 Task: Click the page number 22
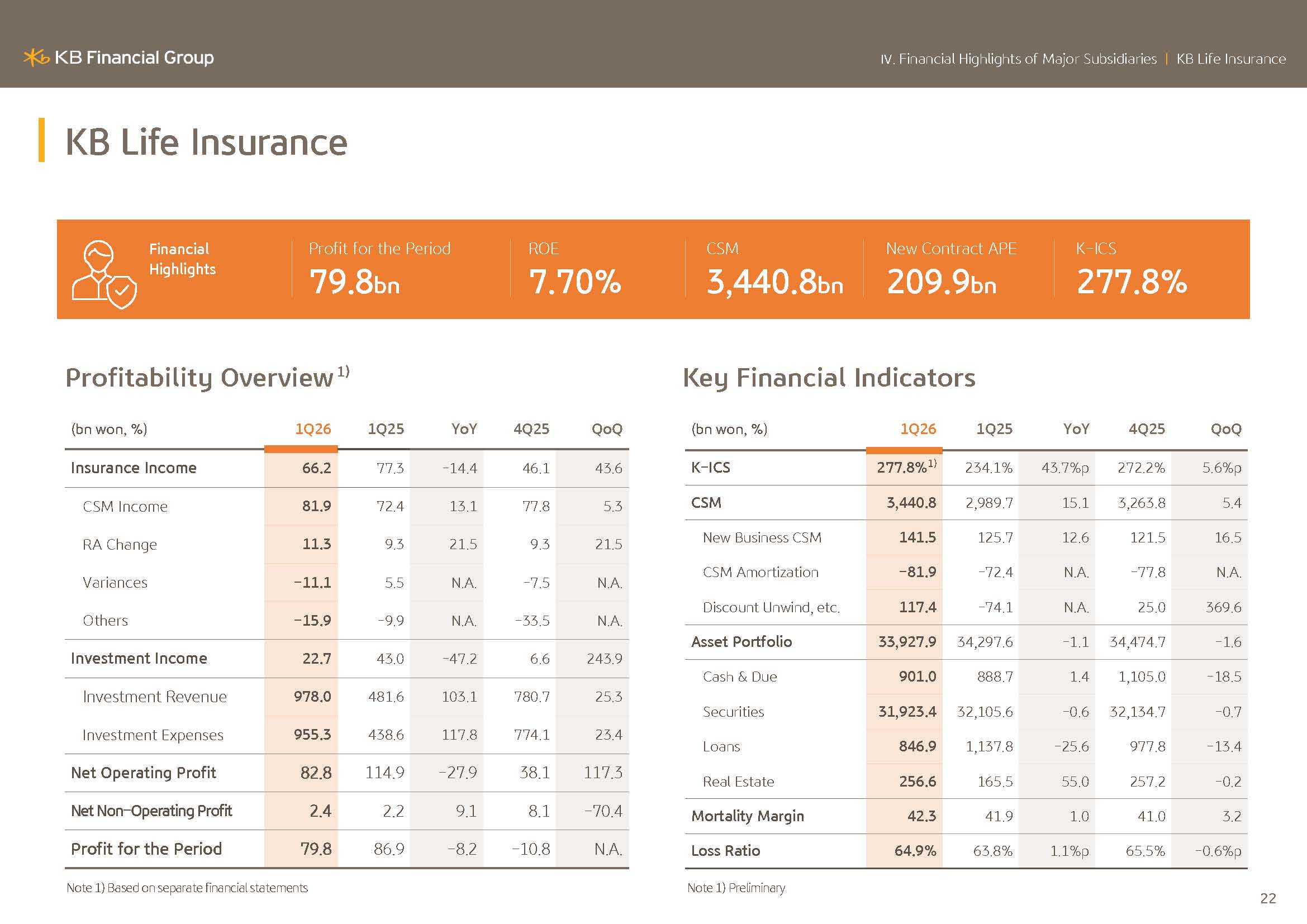point(1268,898)
